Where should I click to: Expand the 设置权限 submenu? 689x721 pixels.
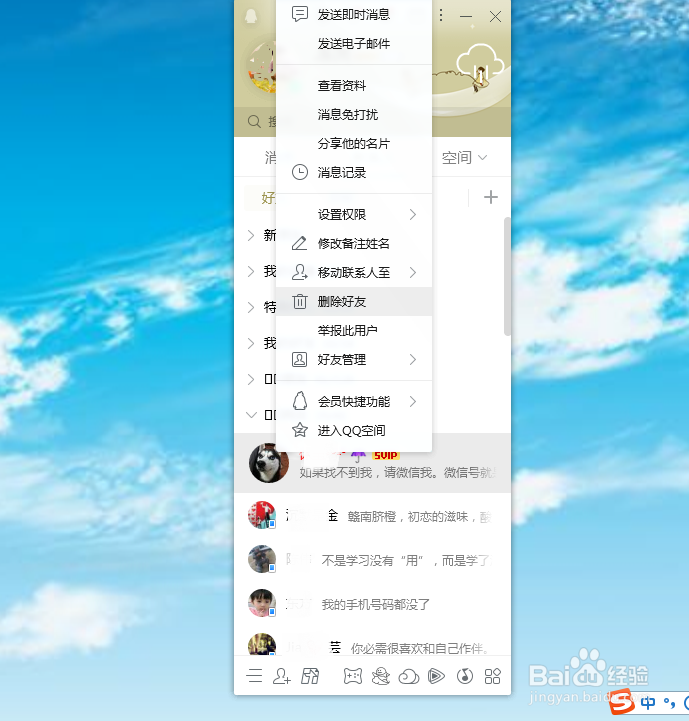click(x=354, y=214)
